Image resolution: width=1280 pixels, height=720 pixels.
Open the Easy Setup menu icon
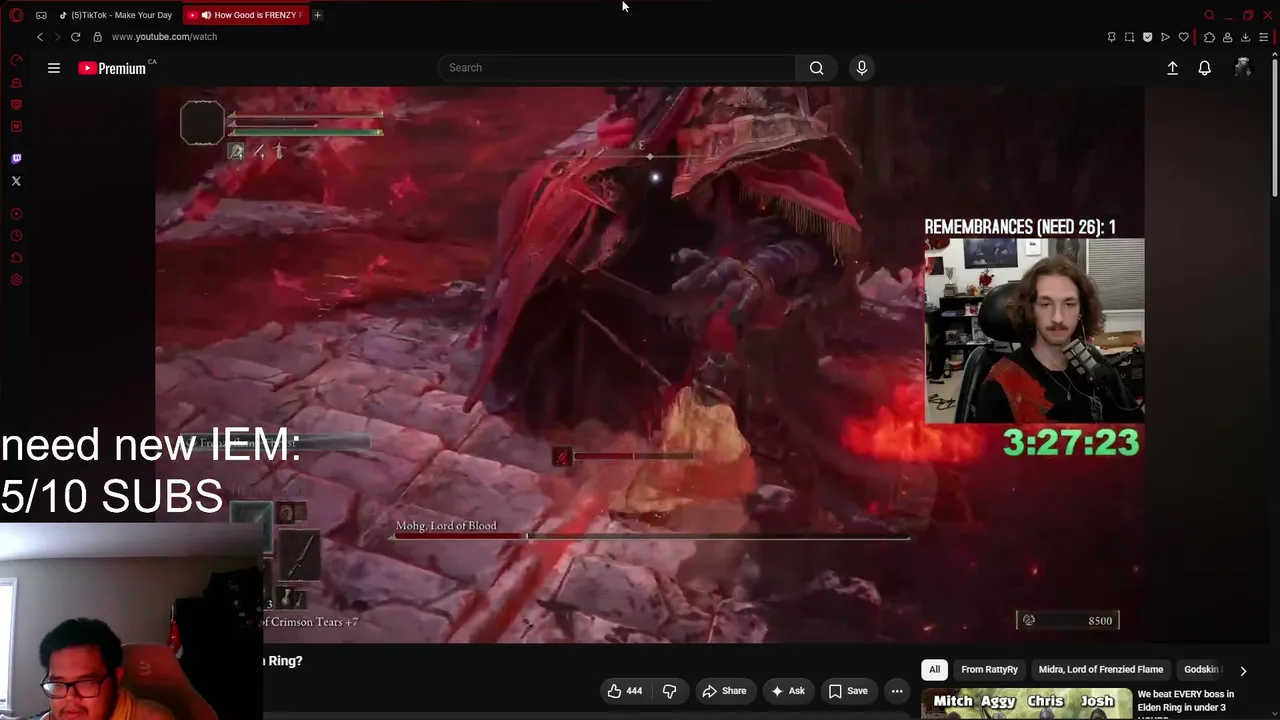click(1264, 37)
